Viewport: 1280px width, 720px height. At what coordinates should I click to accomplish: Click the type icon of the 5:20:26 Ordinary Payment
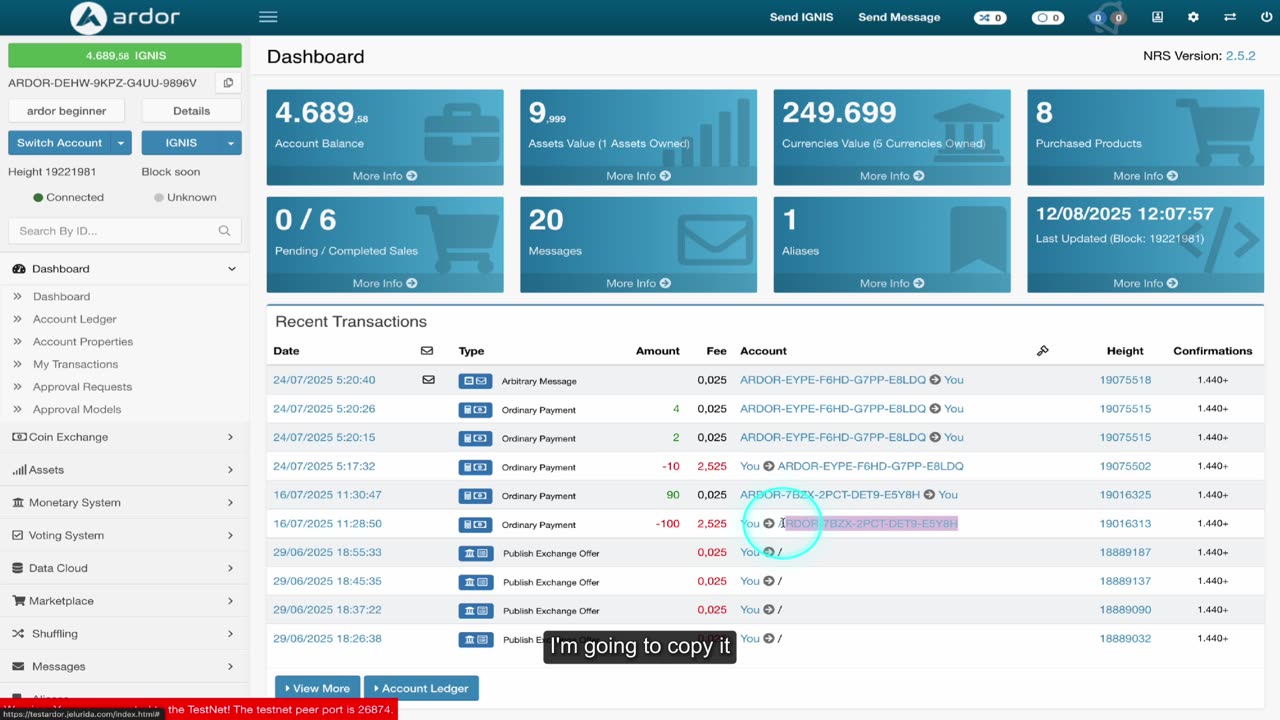point(475,409)
